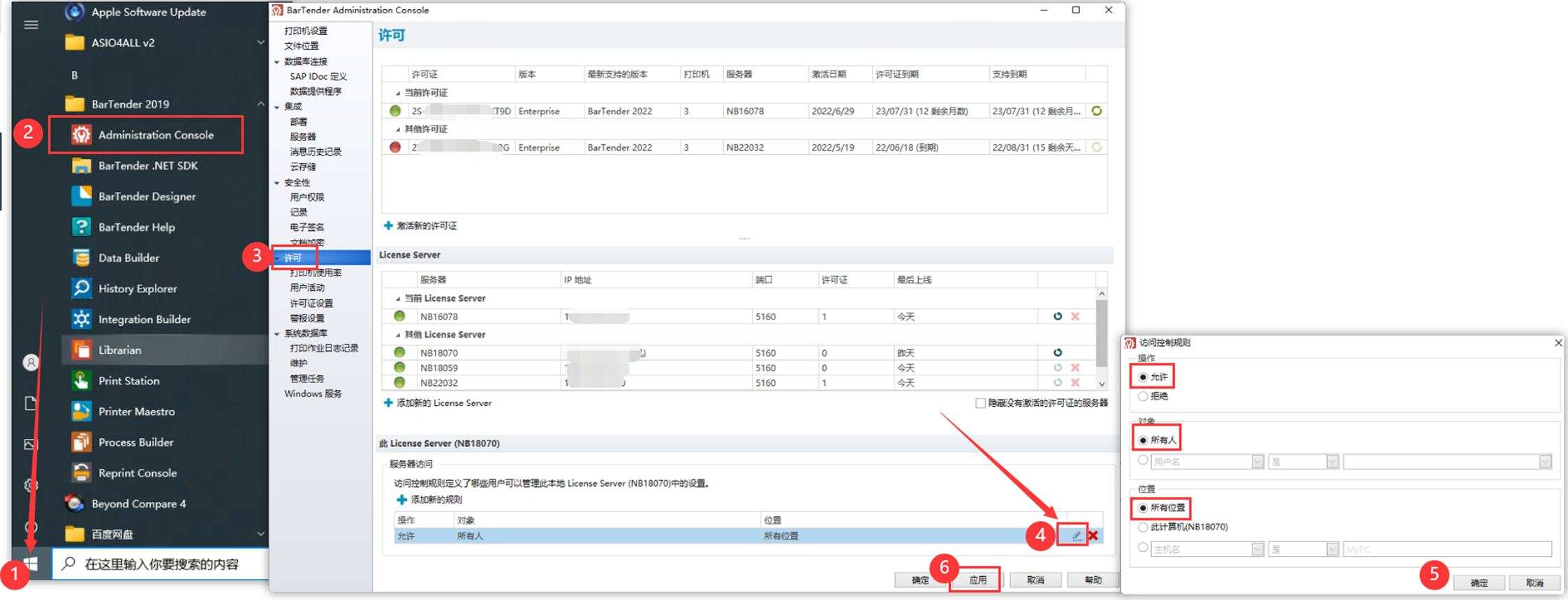Viewport: 1568px width, 600px height.
Task: Collapse the BarTender 2019 folder
Action: click(x=260, y=104)
